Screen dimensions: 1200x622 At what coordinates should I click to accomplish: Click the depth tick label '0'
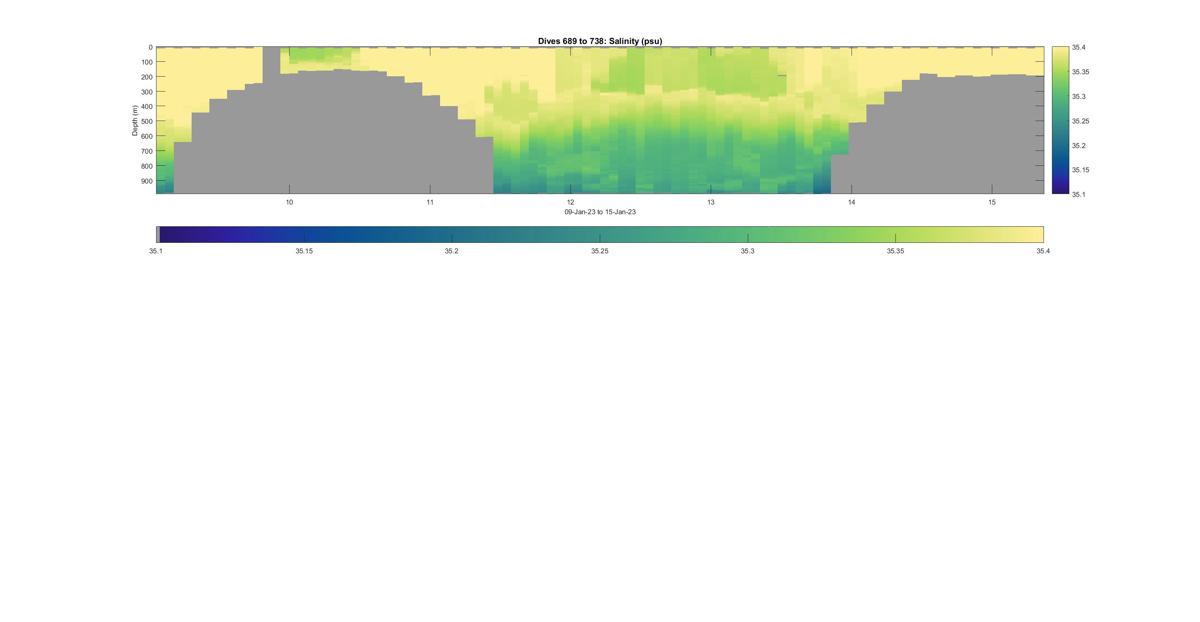(150, 47)
